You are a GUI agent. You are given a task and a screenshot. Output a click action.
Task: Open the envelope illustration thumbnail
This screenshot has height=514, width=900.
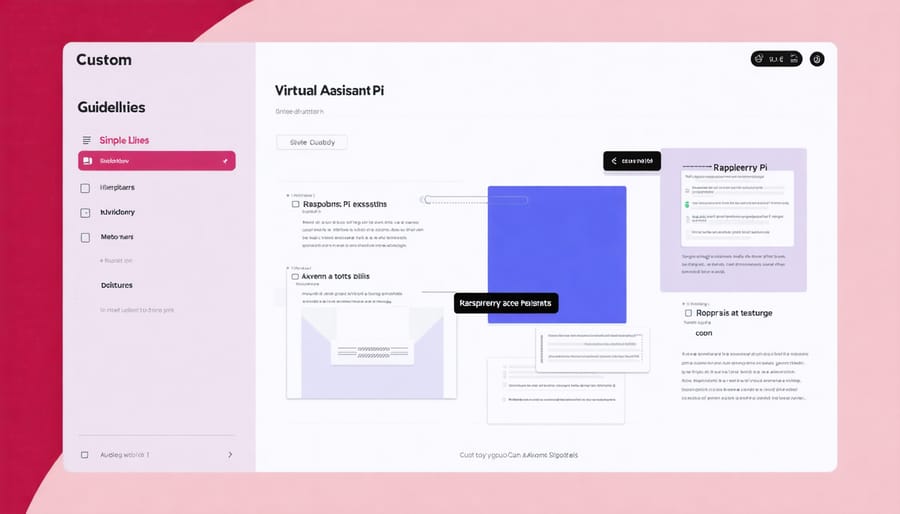tap(372, 352)
